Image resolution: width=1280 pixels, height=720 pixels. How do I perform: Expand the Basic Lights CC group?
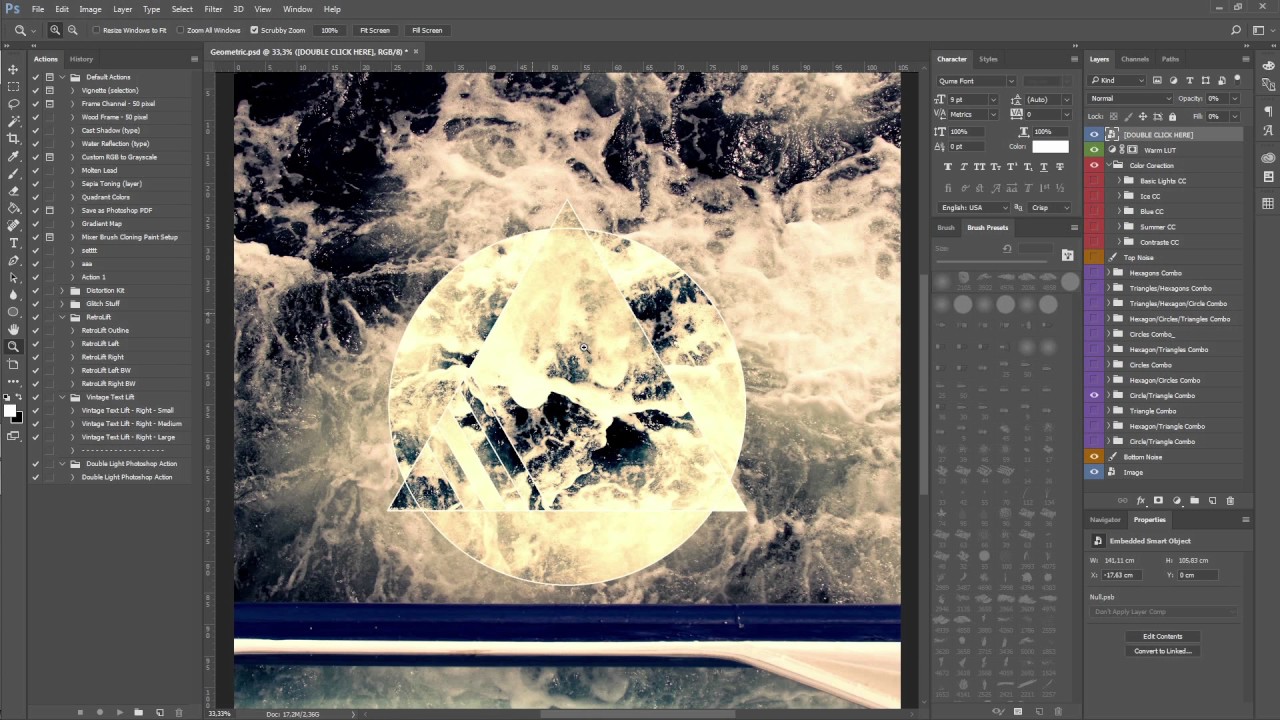pos(1119,181)
